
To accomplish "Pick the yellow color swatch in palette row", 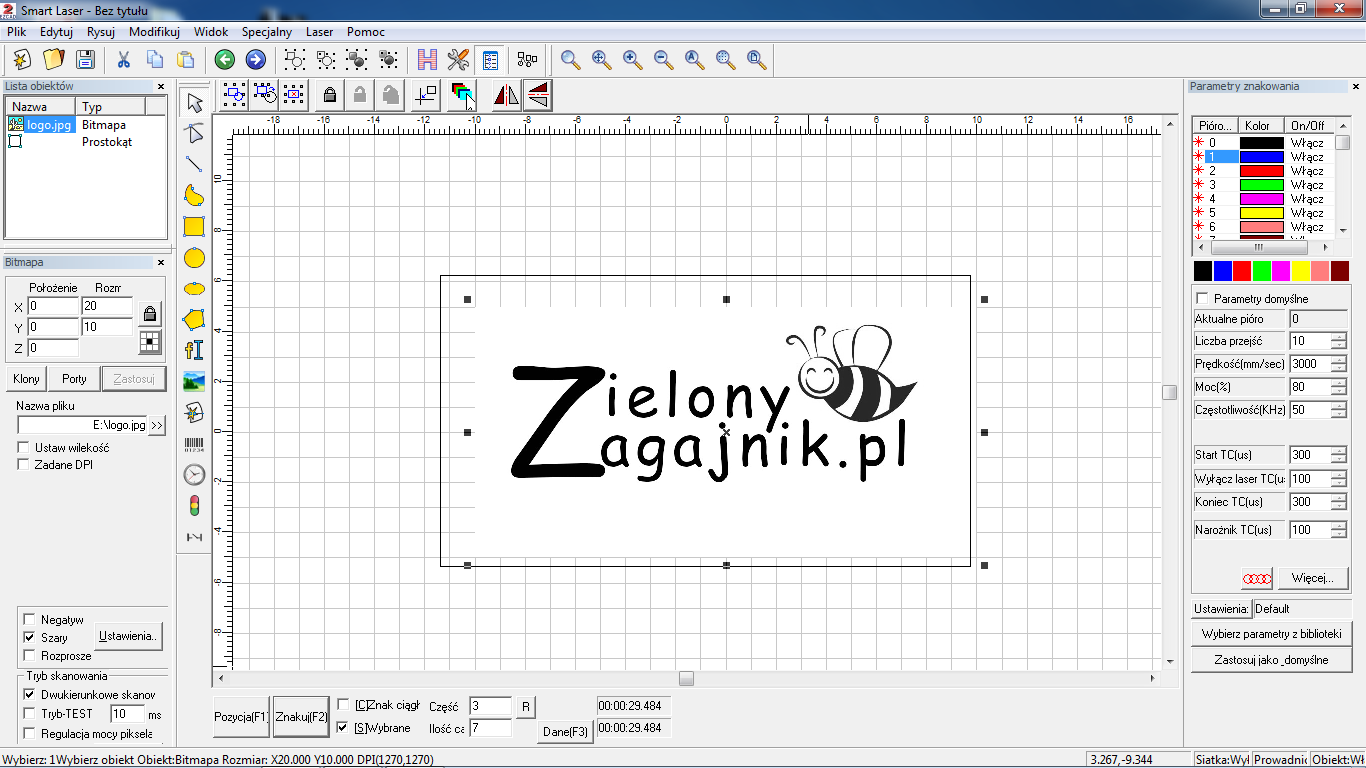I will click(1300, 271).
